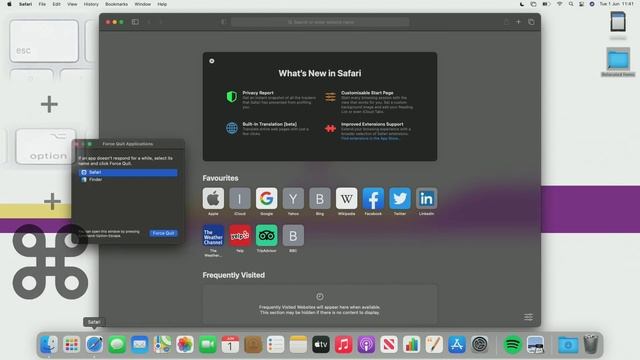Open the Yelp favourite shortcut
The width and height of the screenshot is (640, 360).
click(240, 236)
